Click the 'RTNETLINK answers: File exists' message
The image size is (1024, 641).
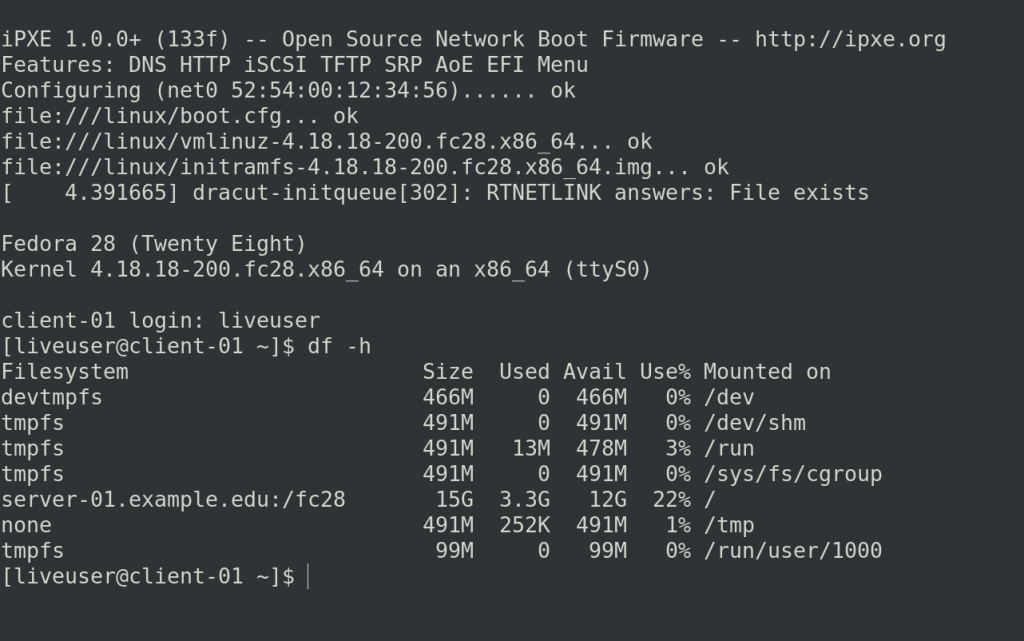tap(677, 193)
